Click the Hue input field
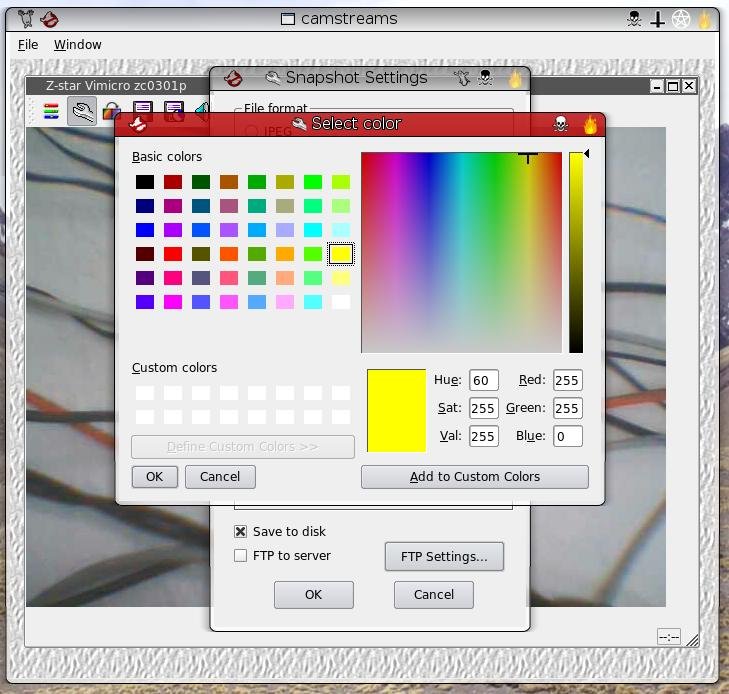 pyautogui.click(x=484, y=380)
